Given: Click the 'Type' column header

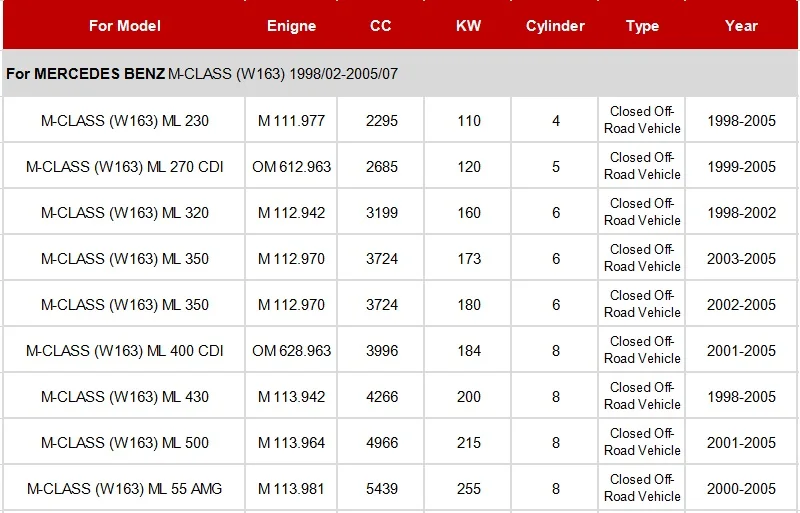Looking at the screenshot, I should tap(642, 26).
